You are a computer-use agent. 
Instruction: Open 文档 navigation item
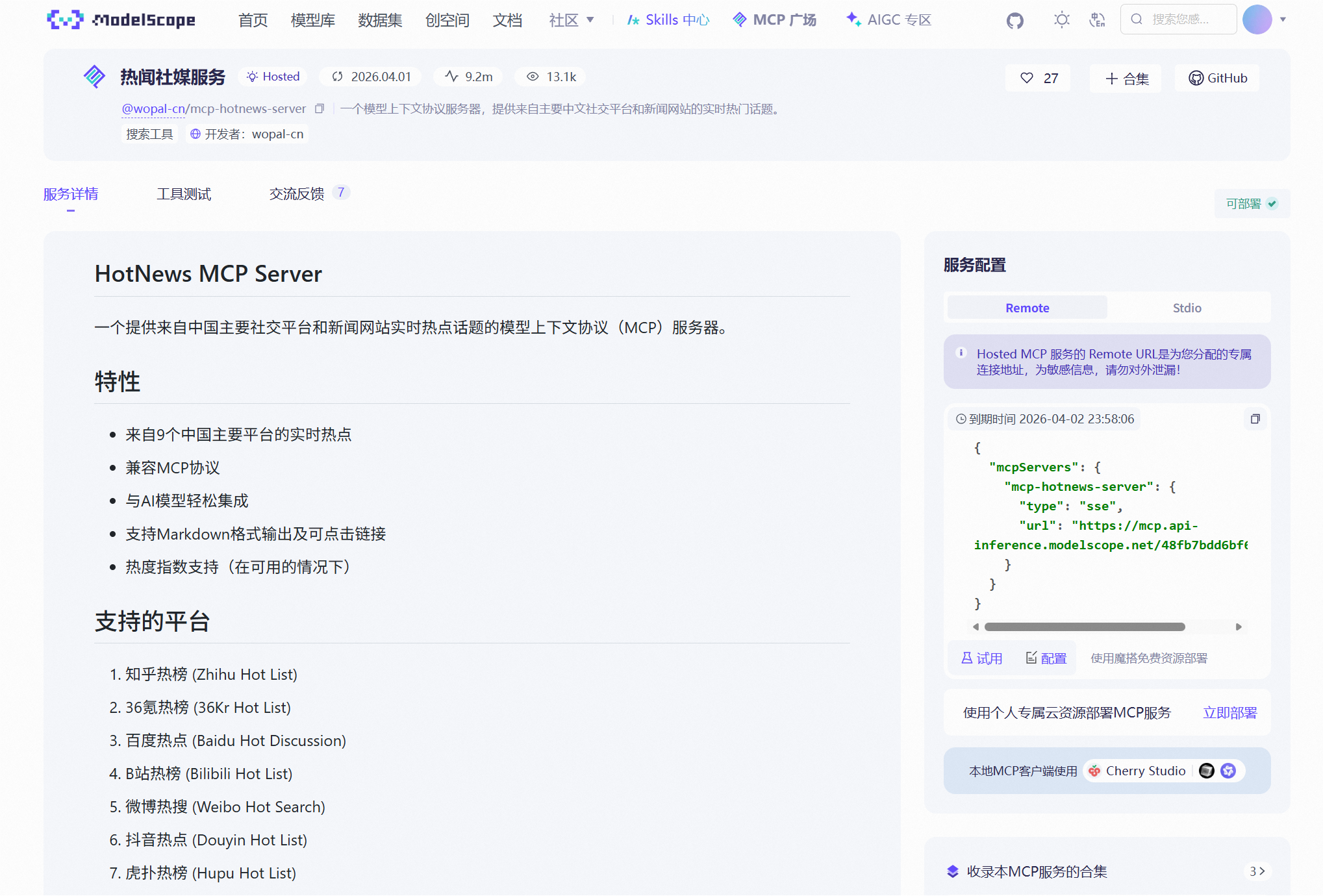coord(507,20)
